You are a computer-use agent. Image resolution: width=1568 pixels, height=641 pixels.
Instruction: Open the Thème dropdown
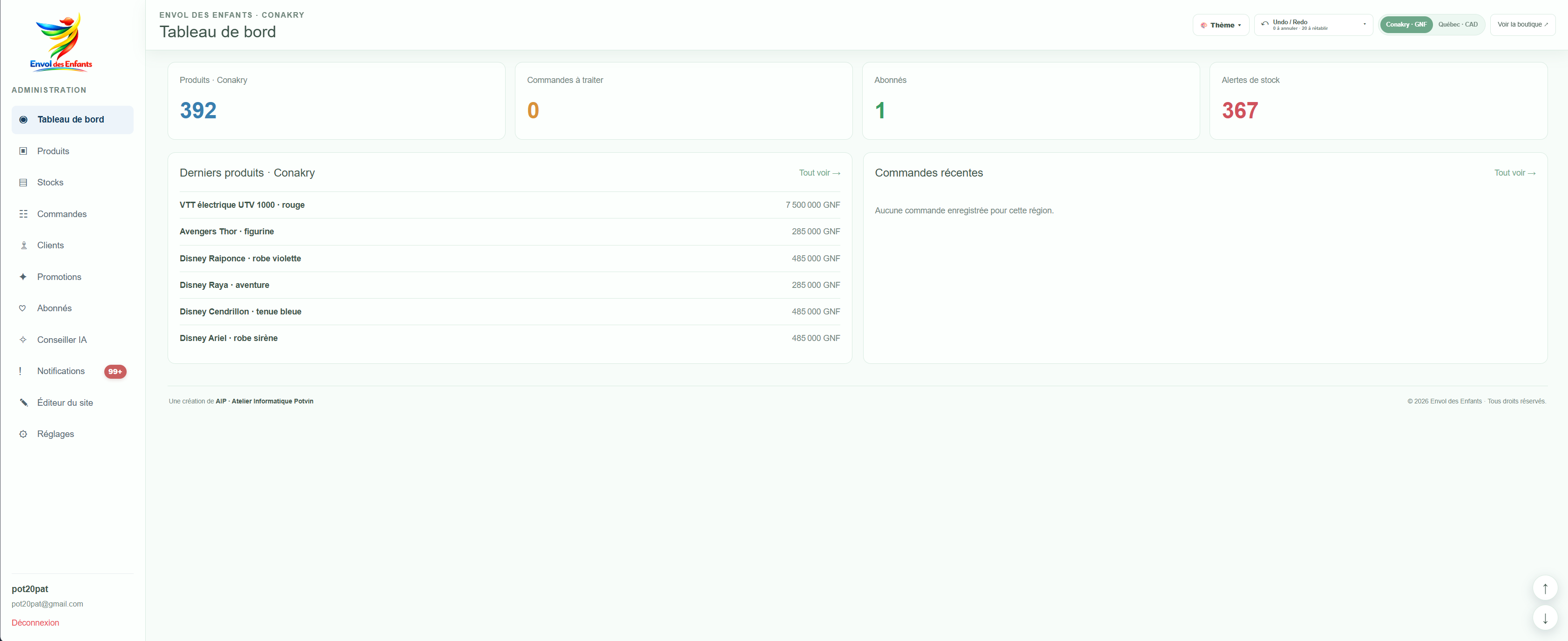(1220, 25)
